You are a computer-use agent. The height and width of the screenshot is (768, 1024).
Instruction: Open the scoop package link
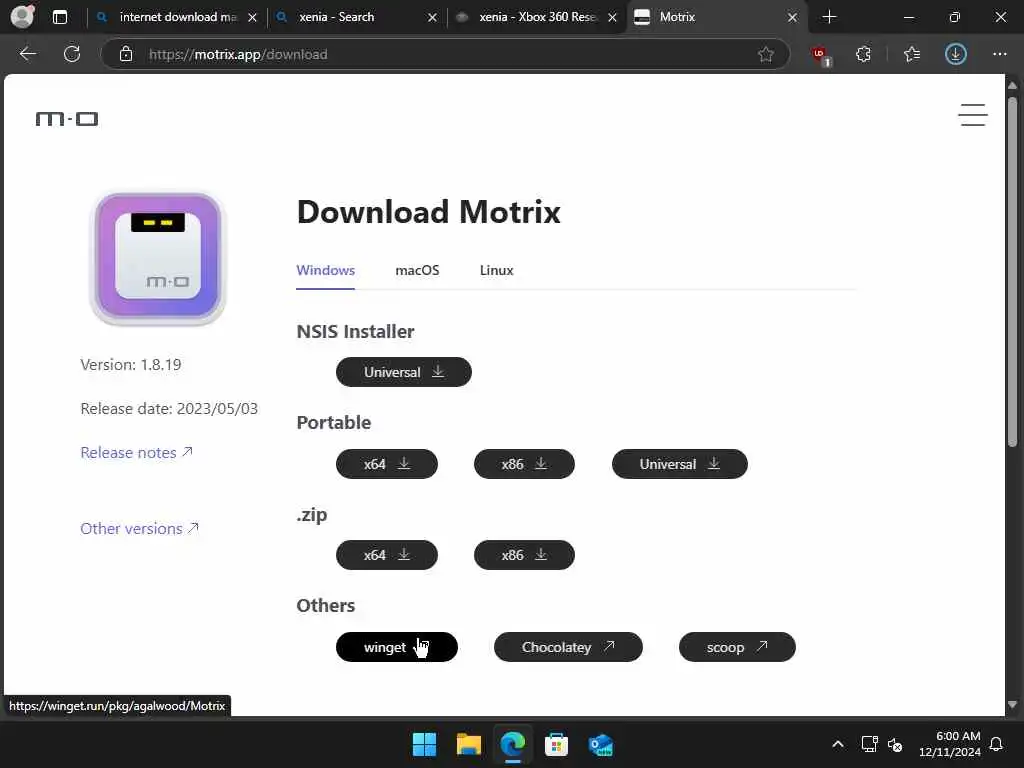(737, 647)
